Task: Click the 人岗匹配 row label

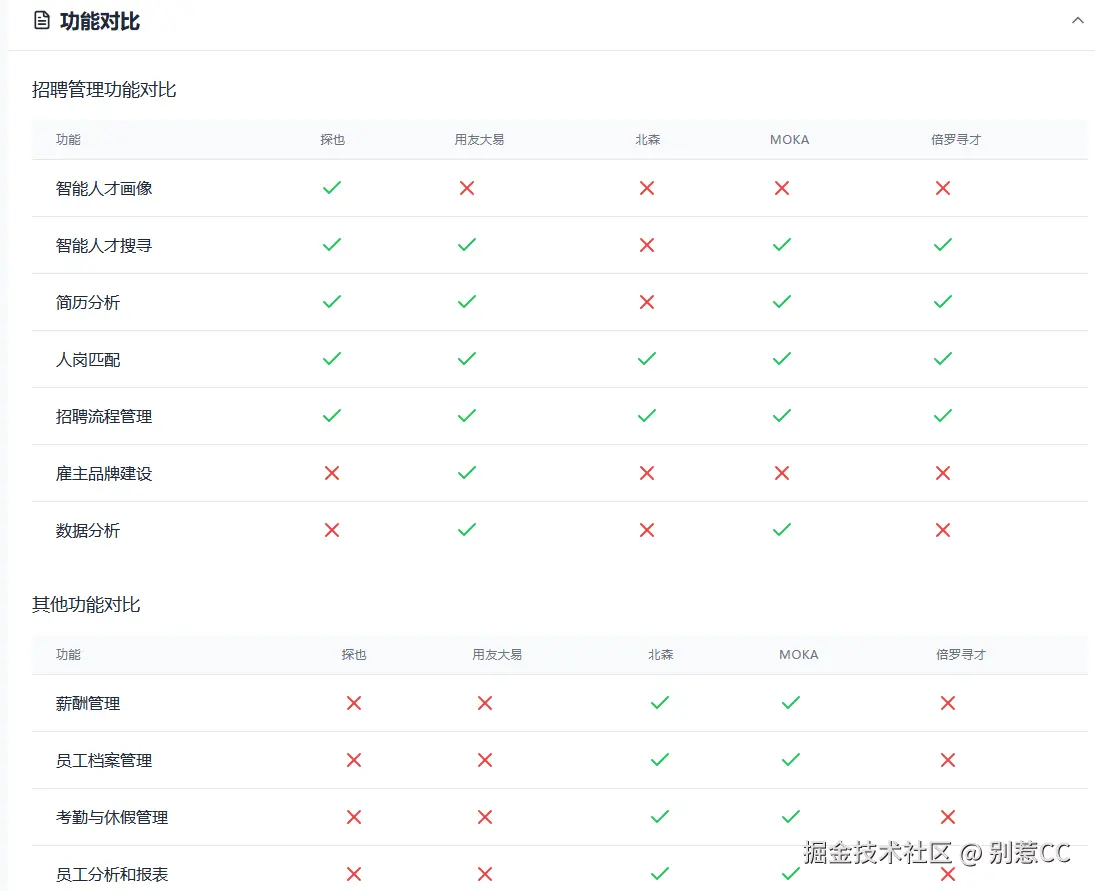Action: point(88,360)
